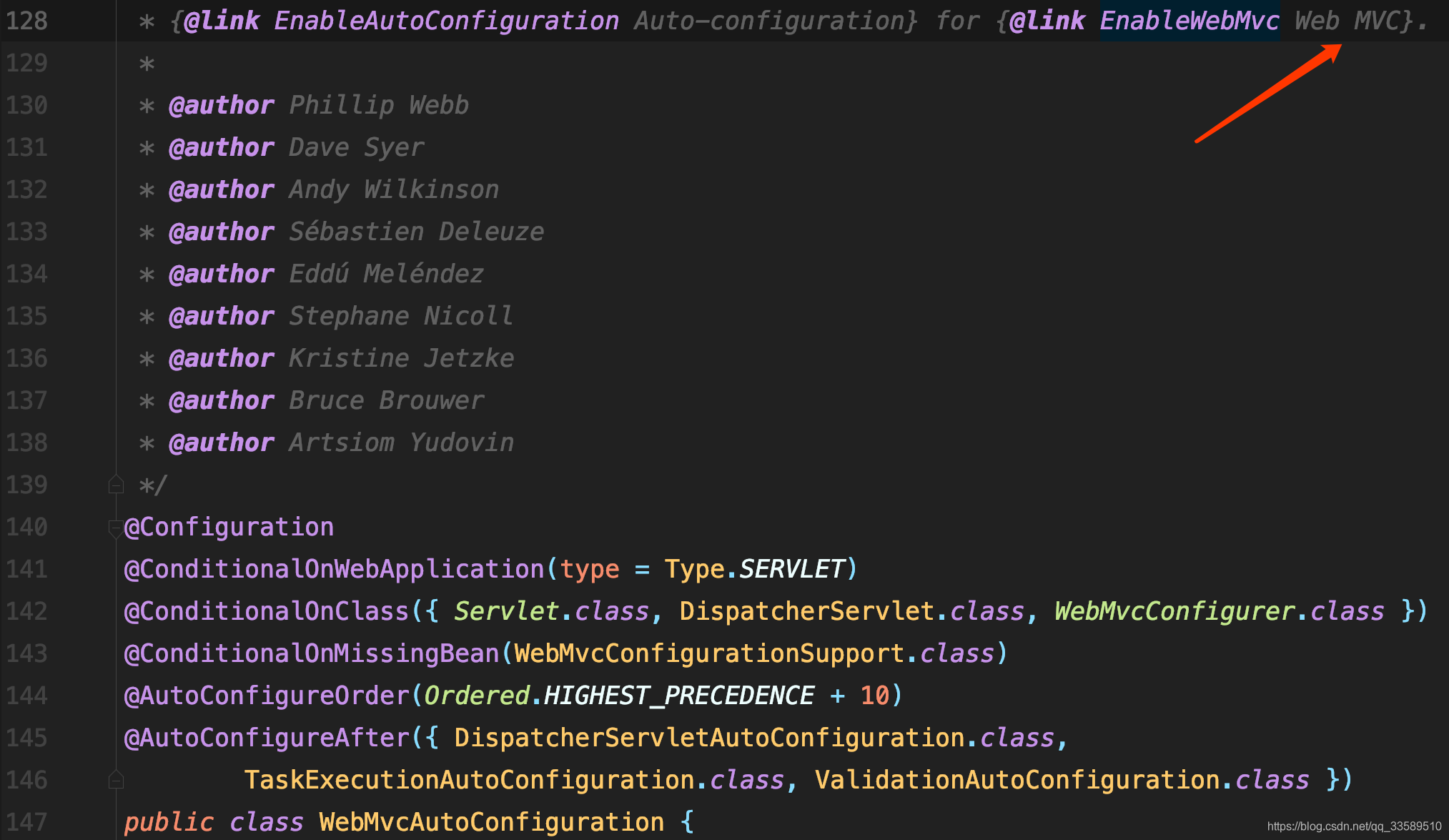Viewport: 1449px width, 840px height.
Task: Click line number 128 in gutter
Action: point(27,21)
